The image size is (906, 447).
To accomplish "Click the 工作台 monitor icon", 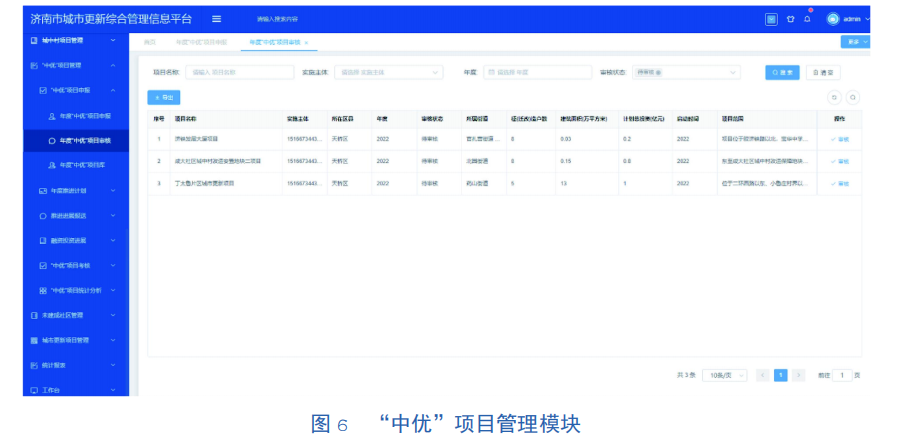I will pos(34,390).
